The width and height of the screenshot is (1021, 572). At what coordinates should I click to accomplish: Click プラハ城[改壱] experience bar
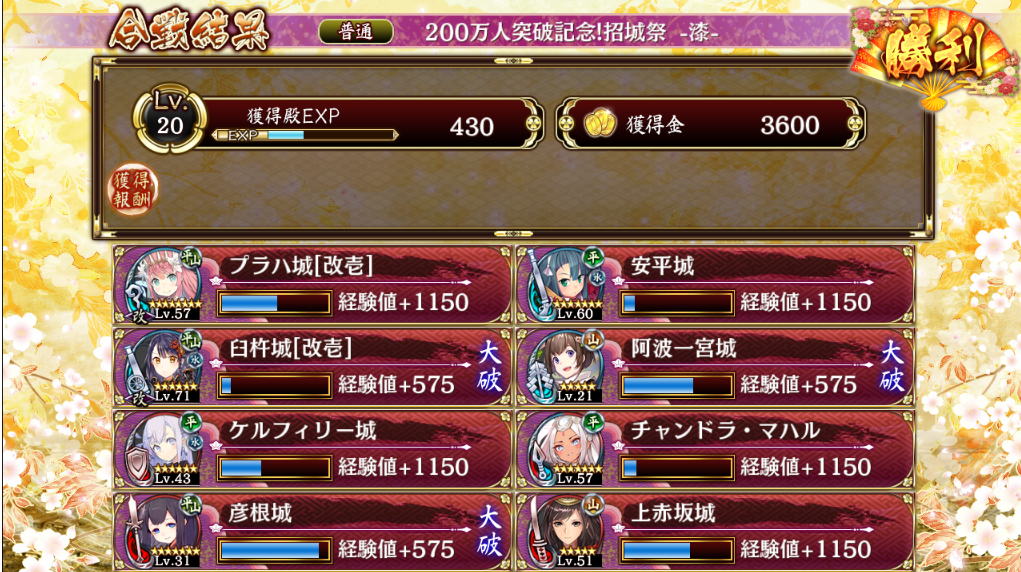274,303
